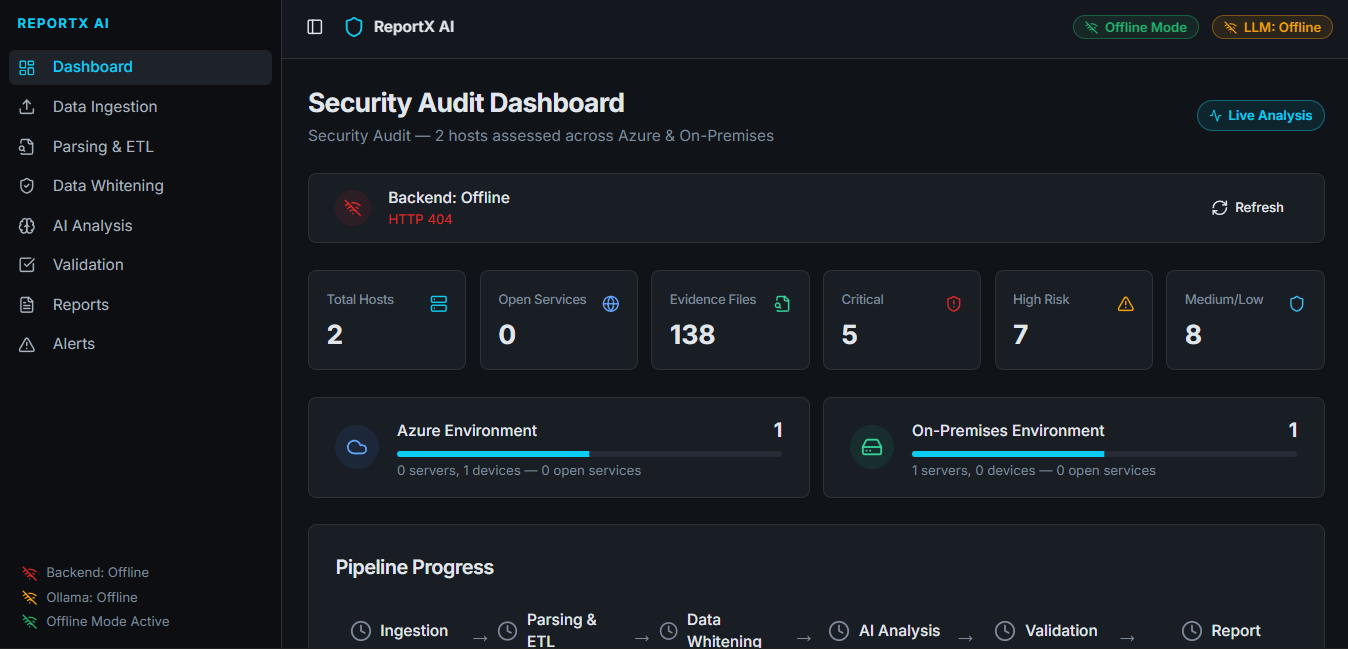The height and width of the screenshot is (649, 1348).
Task: Click the Dashboard grid icon in sidebar
Action: [x=27, y=67]
